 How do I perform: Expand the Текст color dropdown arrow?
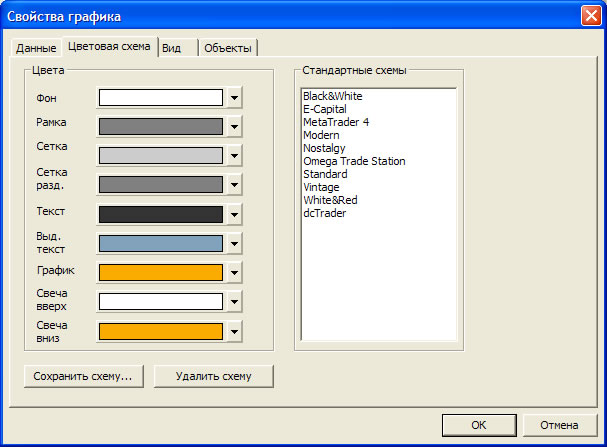click(234, 215)
